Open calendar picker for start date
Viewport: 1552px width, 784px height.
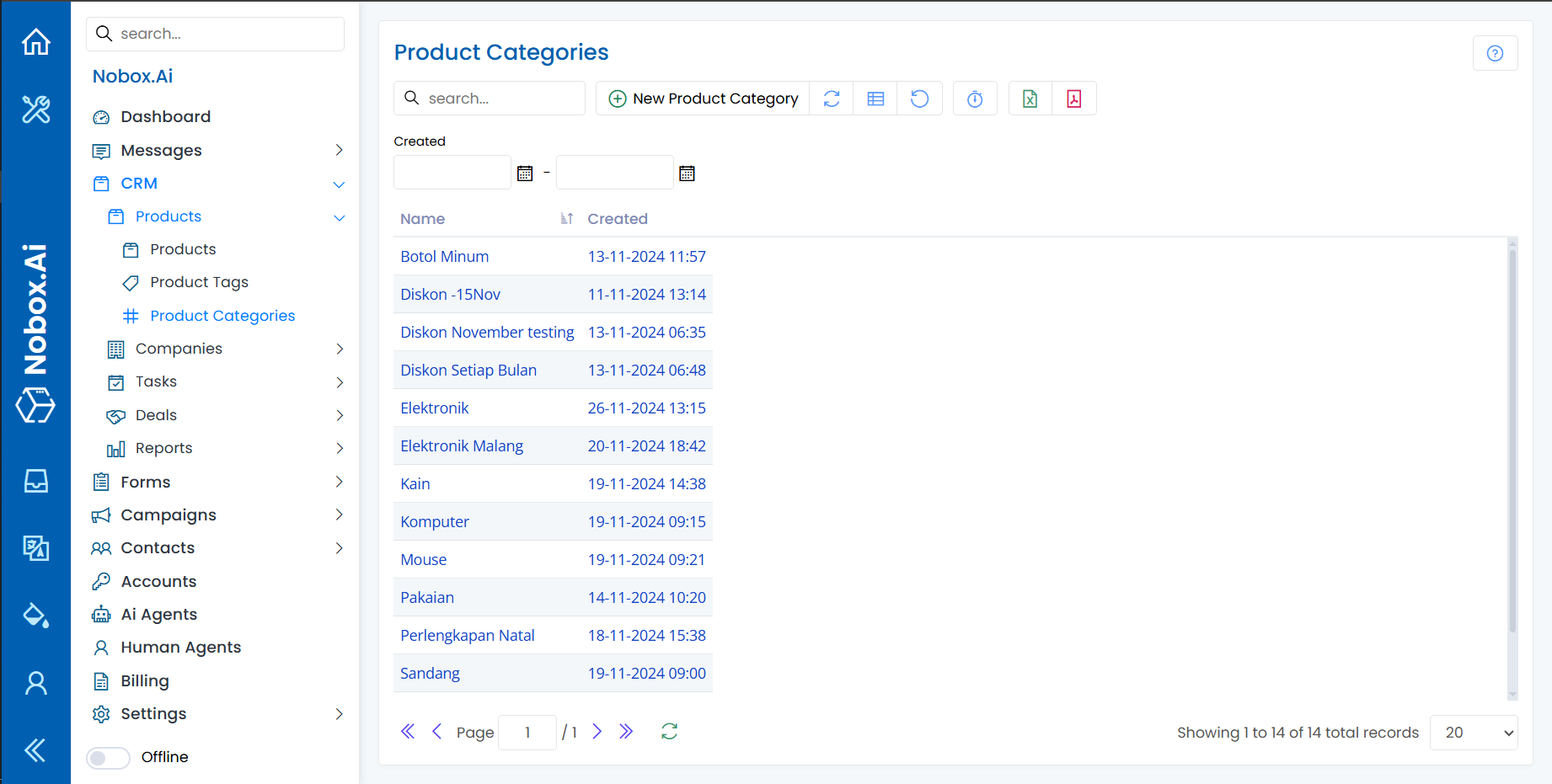(x=525, y=173)
